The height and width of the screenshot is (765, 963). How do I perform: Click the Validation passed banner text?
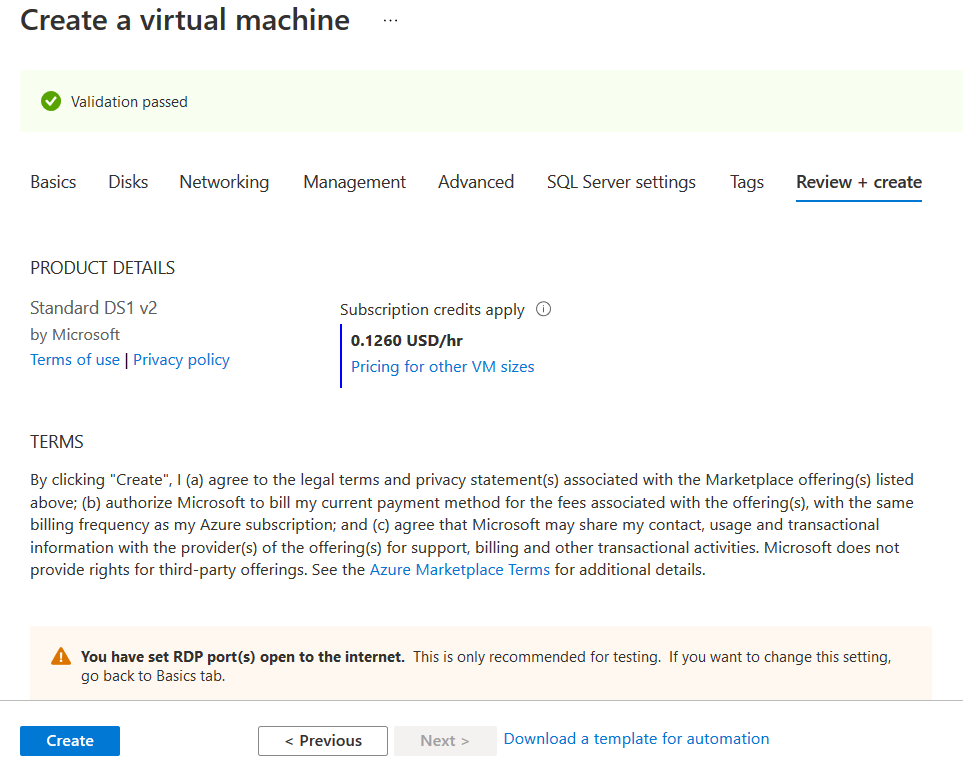coord(129,102)
